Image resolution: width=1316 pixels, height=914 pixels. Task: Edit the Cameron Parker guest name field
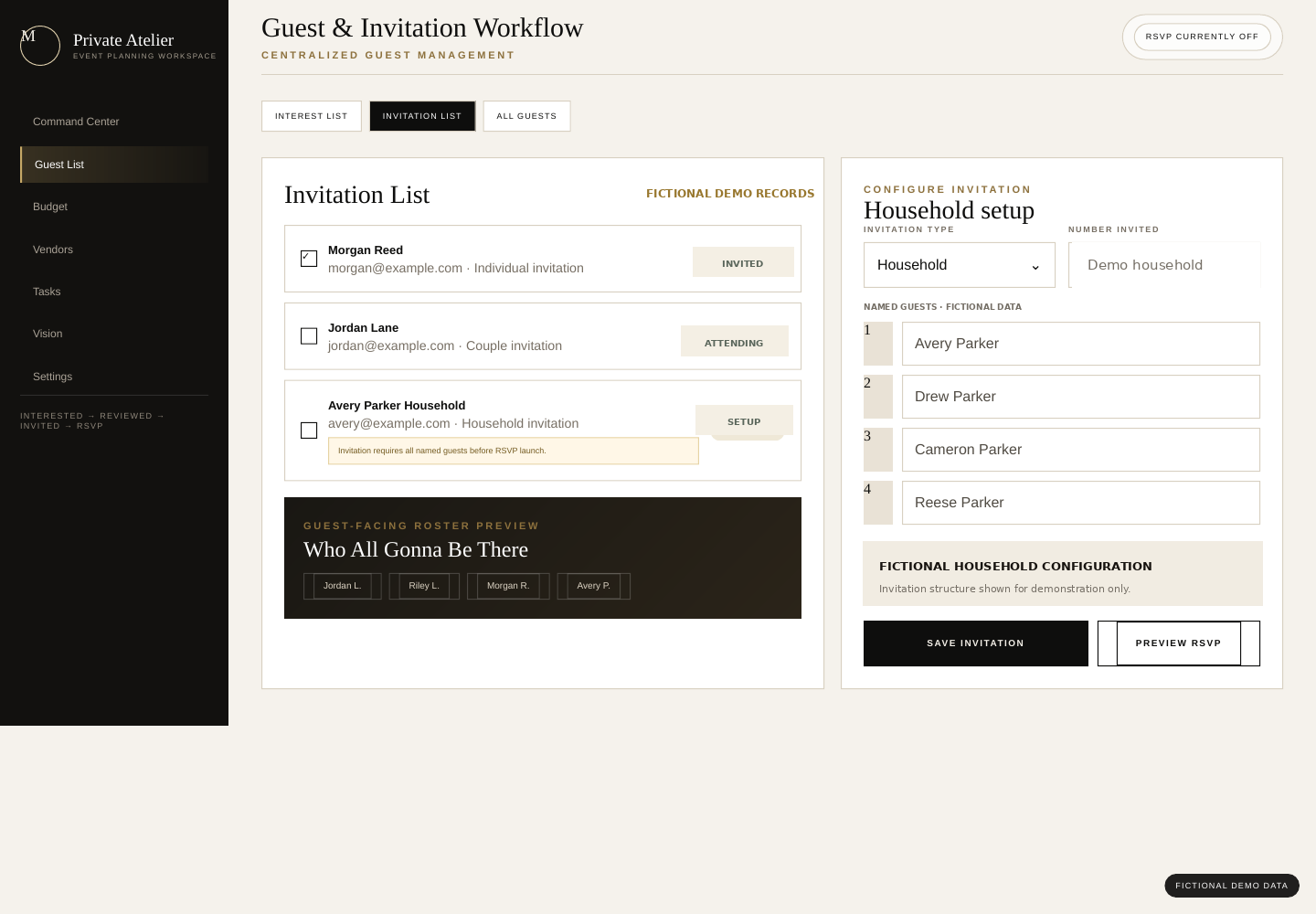coord(1081,450)
